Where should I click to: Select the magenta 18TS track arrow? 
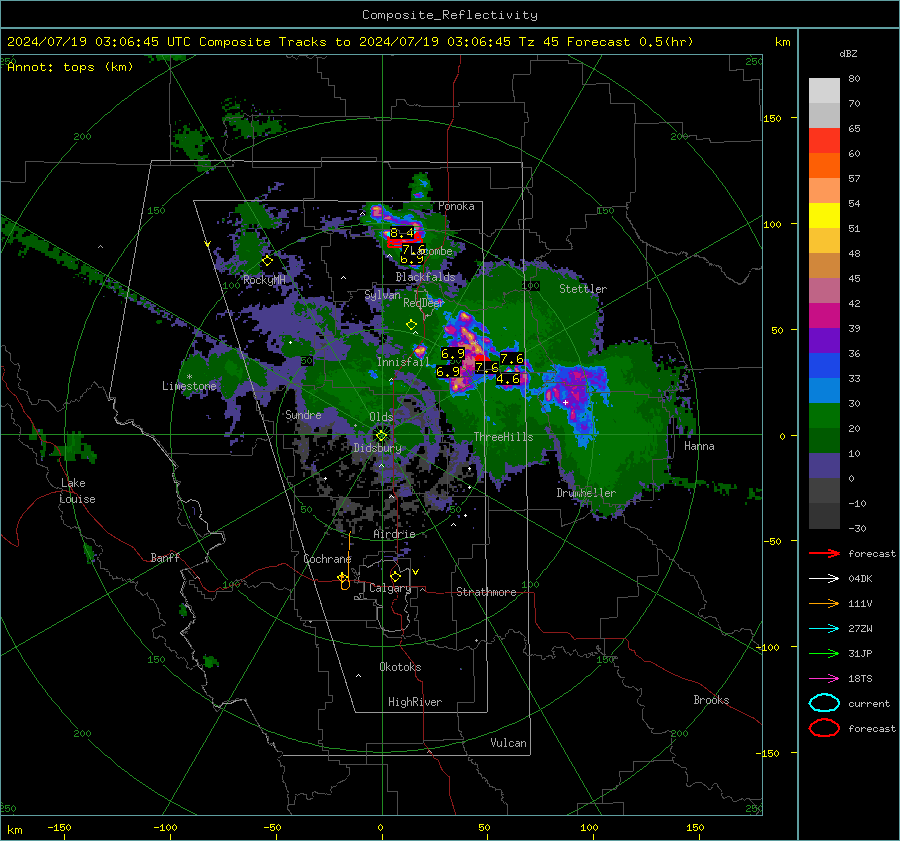point(824,679)
